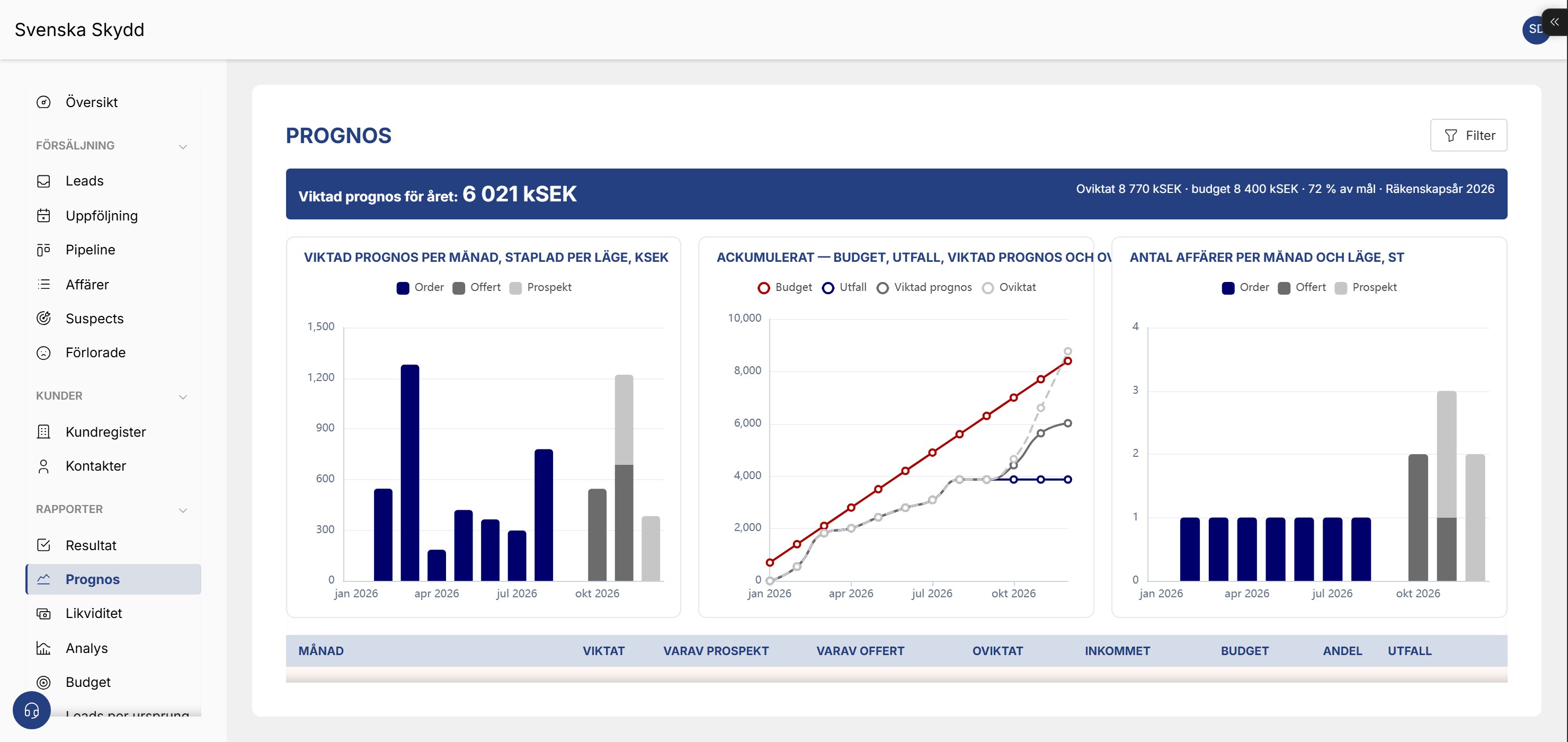Click the Resultat checkmark icon
Viewport: 1568px width, 742px height.
pos(44,545)
